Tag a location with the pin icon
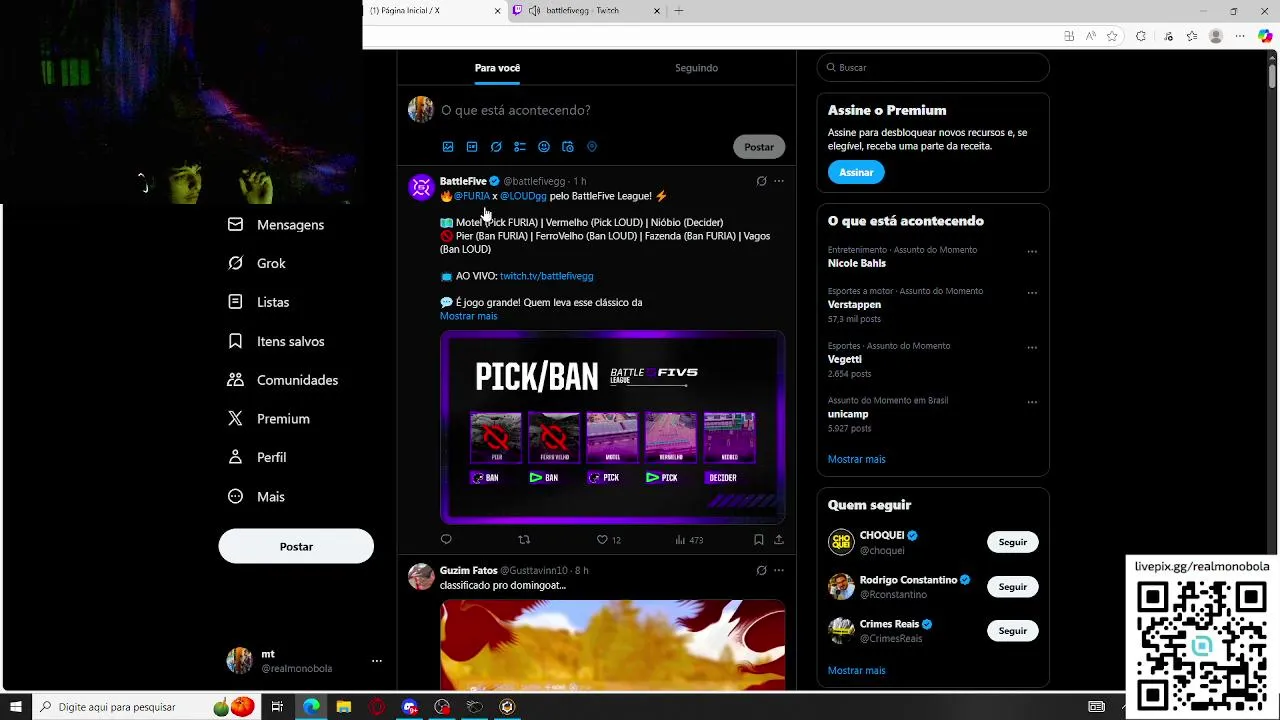This screenshot has height=720, width=1280. 592,147
